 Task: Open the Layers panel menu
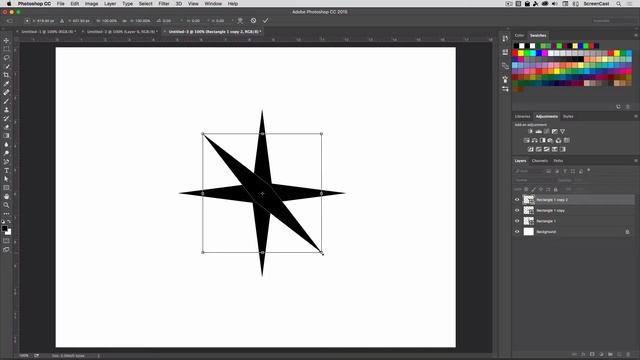[636, 161]
